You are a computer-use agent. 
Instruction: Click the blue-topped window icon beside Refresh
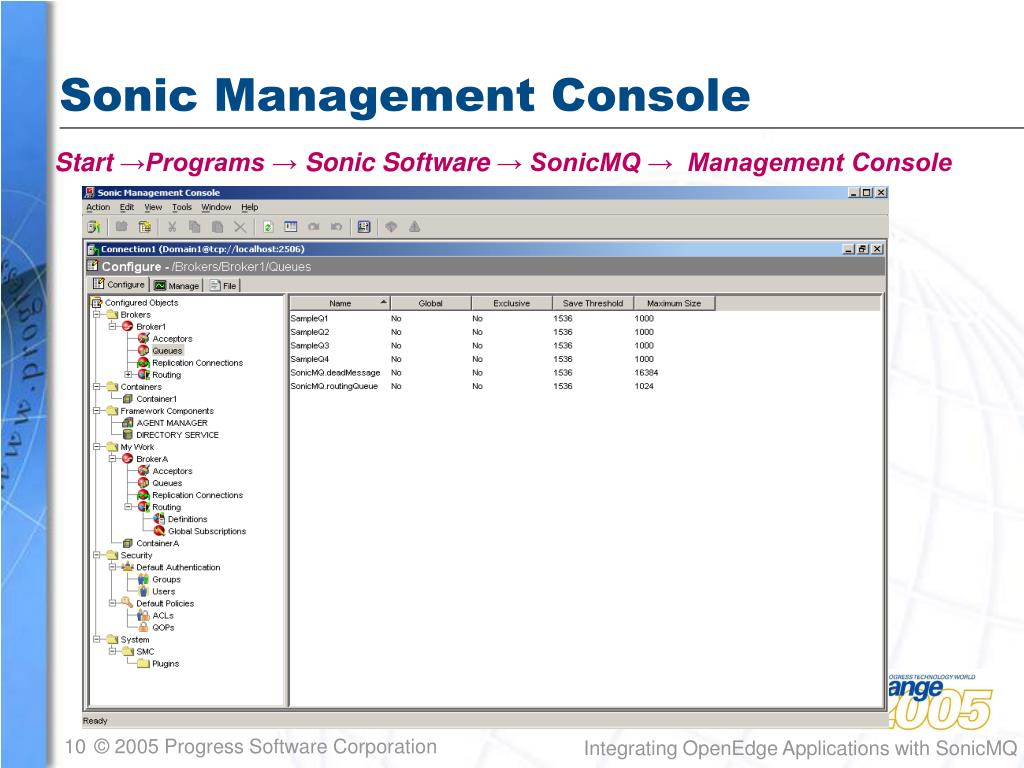[x=291, y=227]
